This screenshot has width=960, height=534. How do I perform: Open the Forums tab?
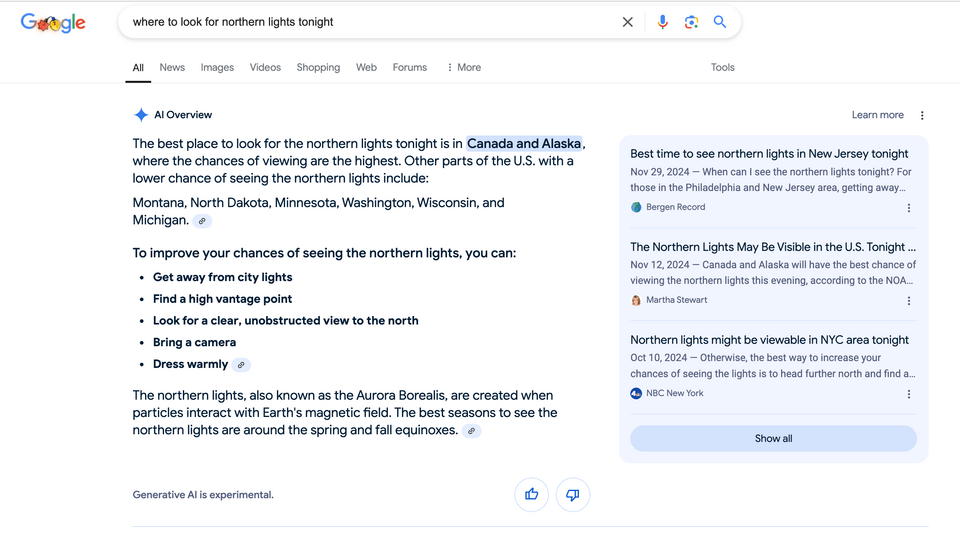410,67
